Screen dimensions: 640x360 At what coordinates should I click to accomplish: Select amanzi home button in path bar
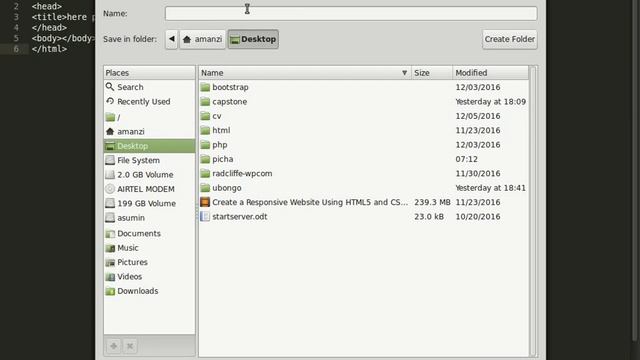click(x=202, y=39)
